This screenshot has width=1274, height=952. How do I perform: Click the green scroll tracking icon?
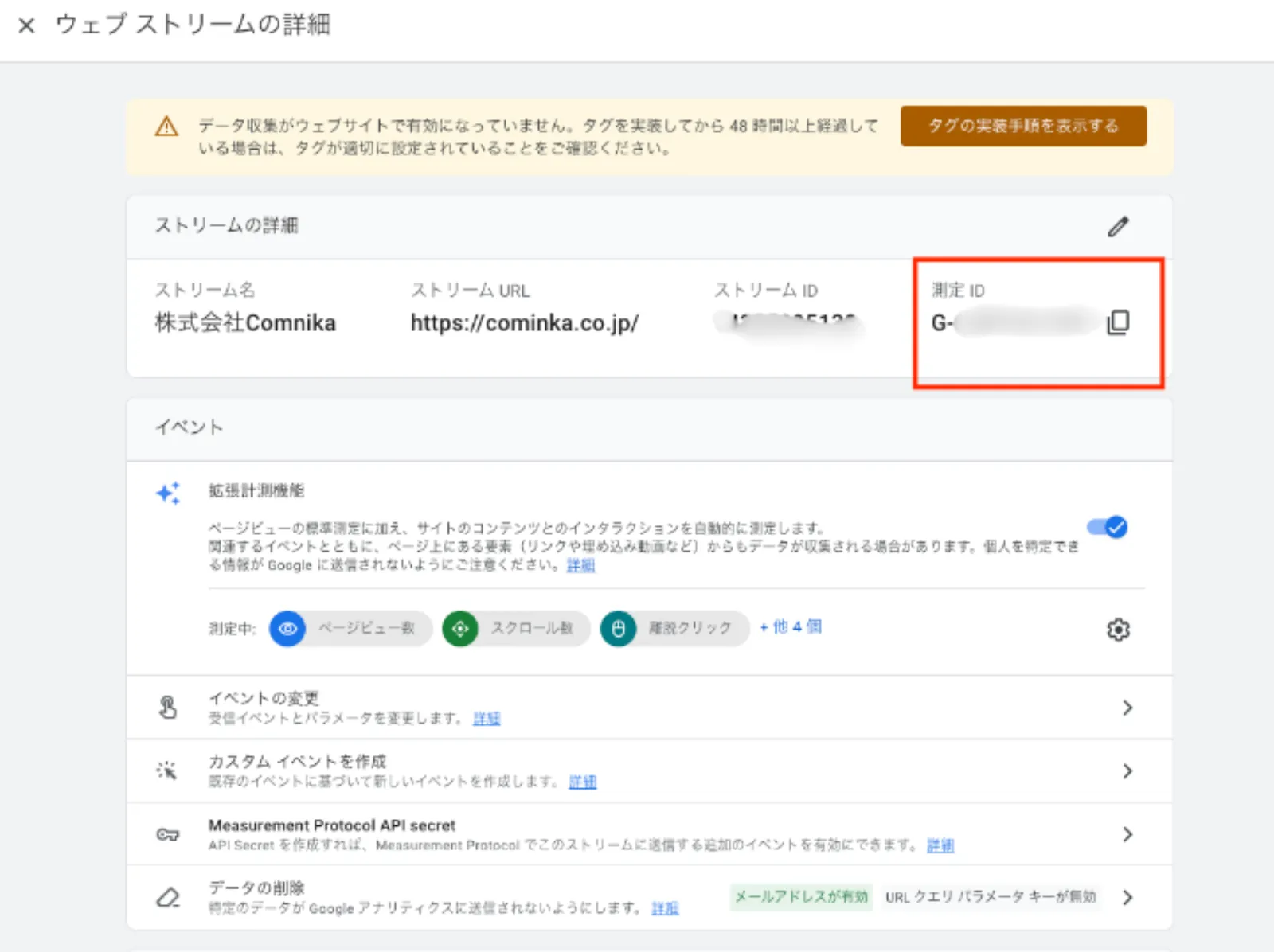460,629
